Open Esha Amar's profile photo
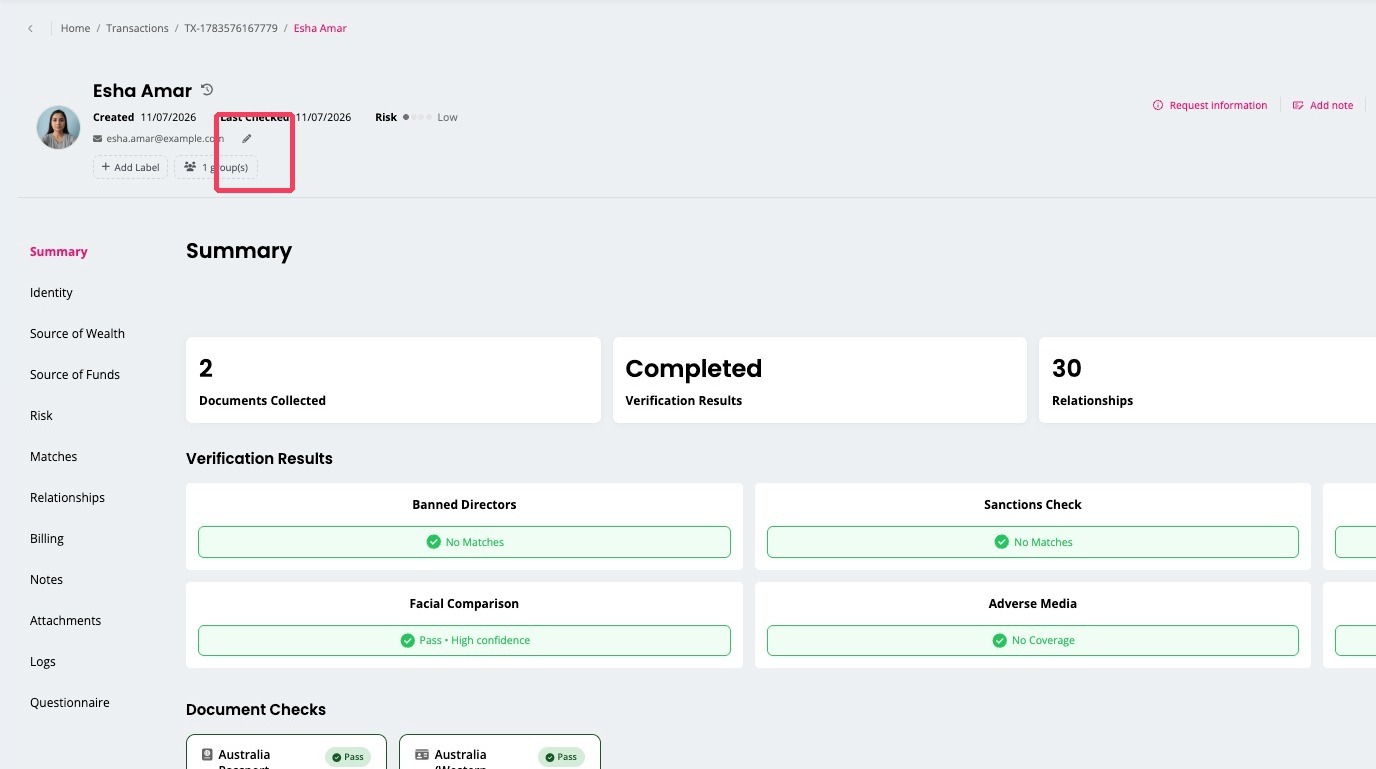Viewport: 1376px width, 769px height. click(x=58, y=128)
